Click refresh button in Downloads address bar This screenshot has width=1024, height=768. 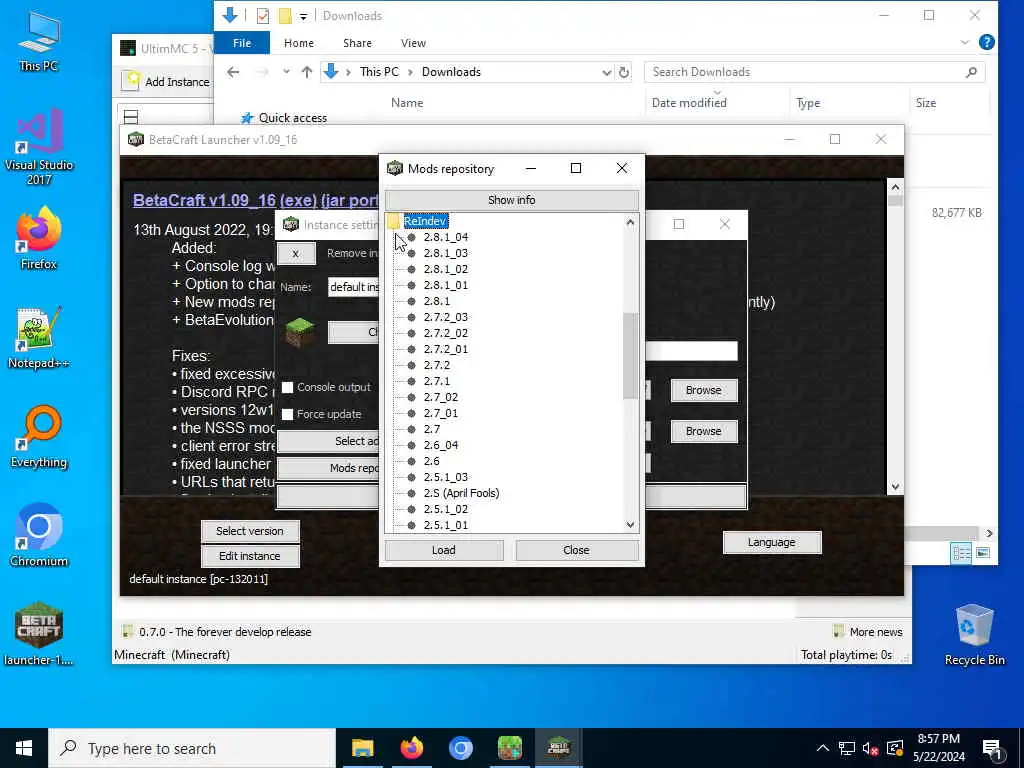coord(624,72)
